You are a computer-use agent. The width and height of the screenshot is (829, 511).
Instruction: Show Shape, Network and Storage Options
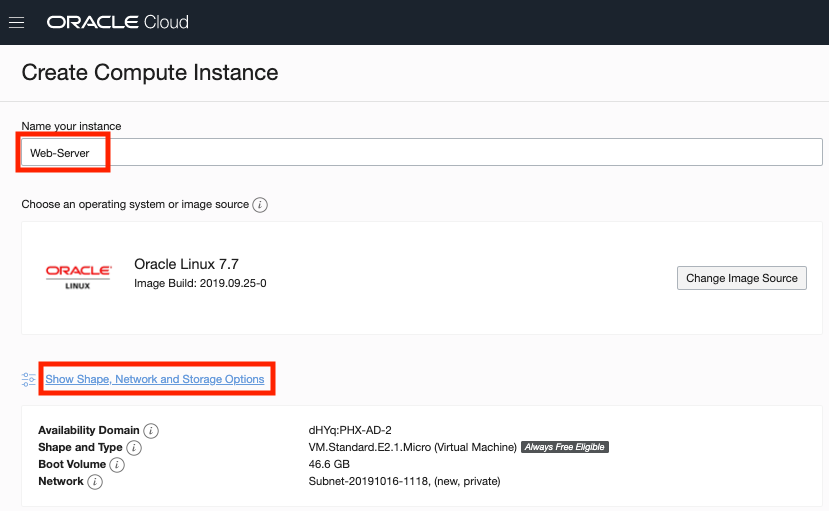tap(154, 379)
